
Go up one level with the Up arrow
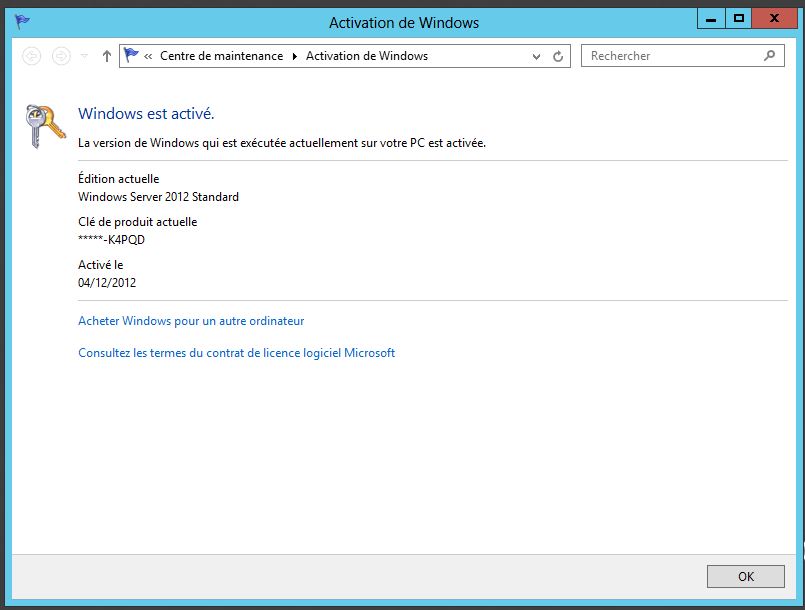point(107,57)
